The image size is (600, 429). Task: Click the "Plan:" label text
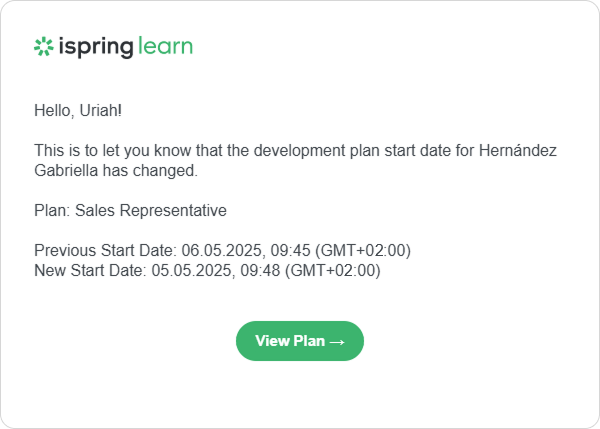pyautogui.click(x=50, y=211)
